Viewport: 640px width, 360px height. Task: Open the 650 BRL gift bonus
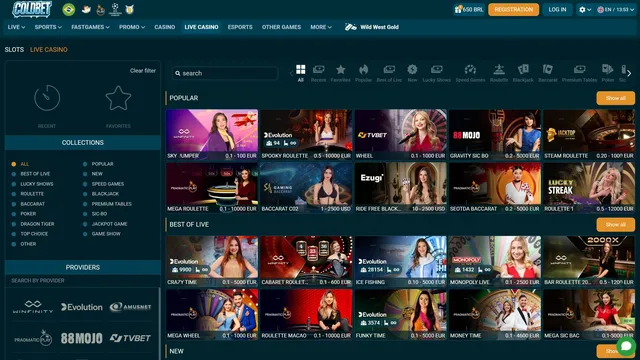click(468, 9)
